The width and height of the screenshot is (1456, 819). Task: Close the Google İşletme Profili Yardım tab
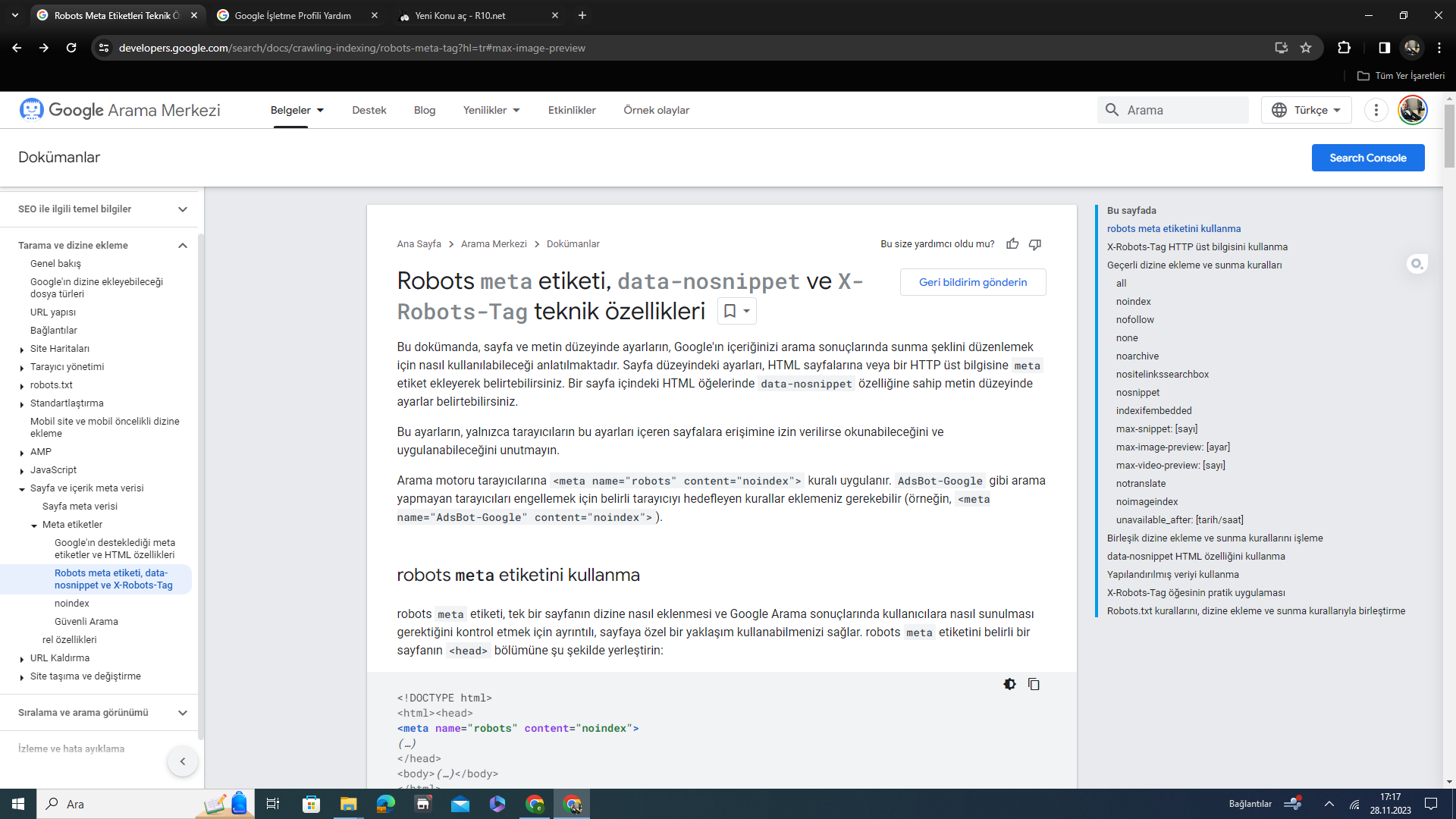375,15
